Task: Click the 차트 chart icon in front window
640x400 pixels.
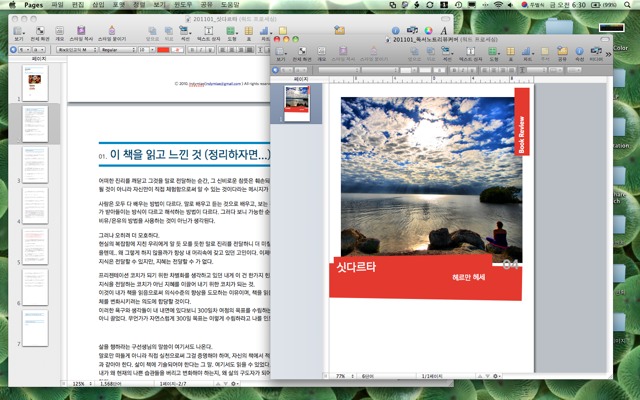Action: point(527,51)
